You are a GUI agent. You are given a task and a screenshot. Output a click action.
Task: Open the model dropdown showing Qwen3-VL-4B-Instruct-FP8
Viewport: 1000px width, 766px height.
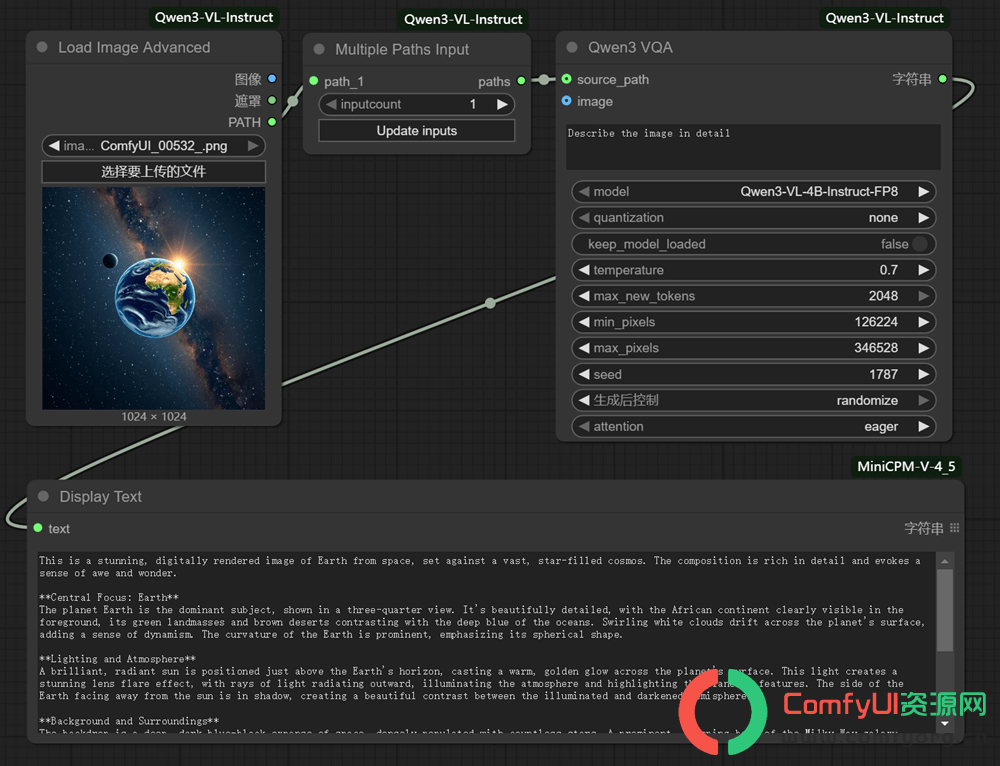click(x=754, y=191)
